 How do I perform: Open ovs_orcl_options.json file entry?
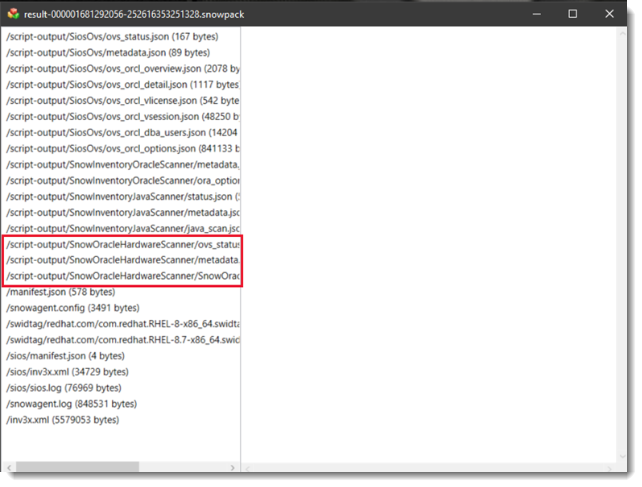tap(123, 148)
